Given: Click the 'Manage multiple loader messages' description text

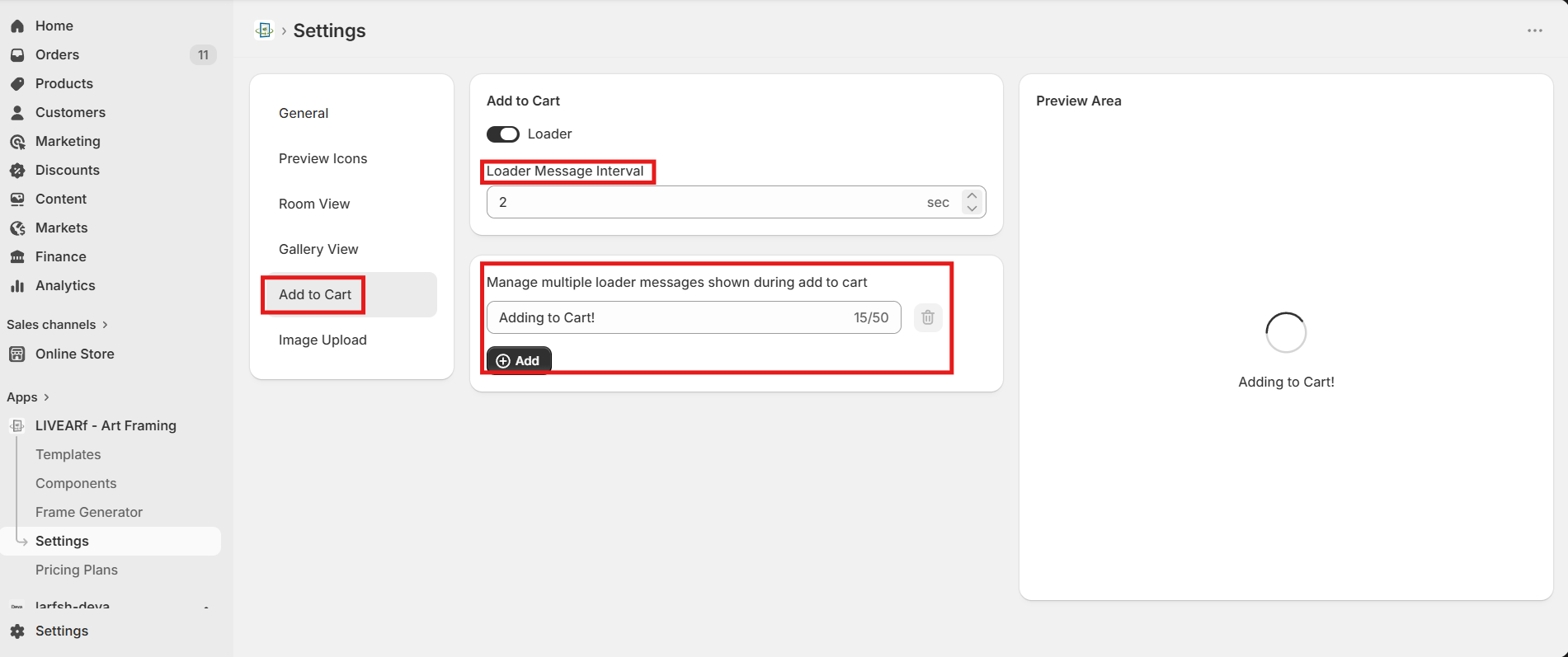Looking at the screenshot, I should [677, 283].
